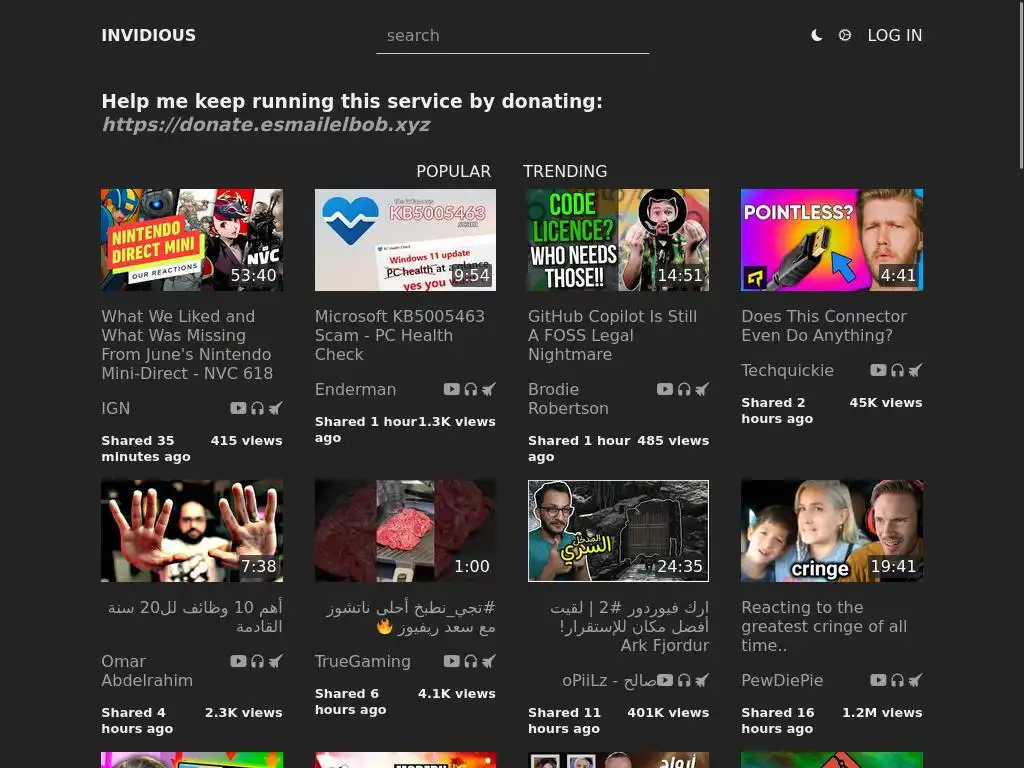
Task: Open title 'Does This Connector Even Do Anything?'
Action: [824, 325]
